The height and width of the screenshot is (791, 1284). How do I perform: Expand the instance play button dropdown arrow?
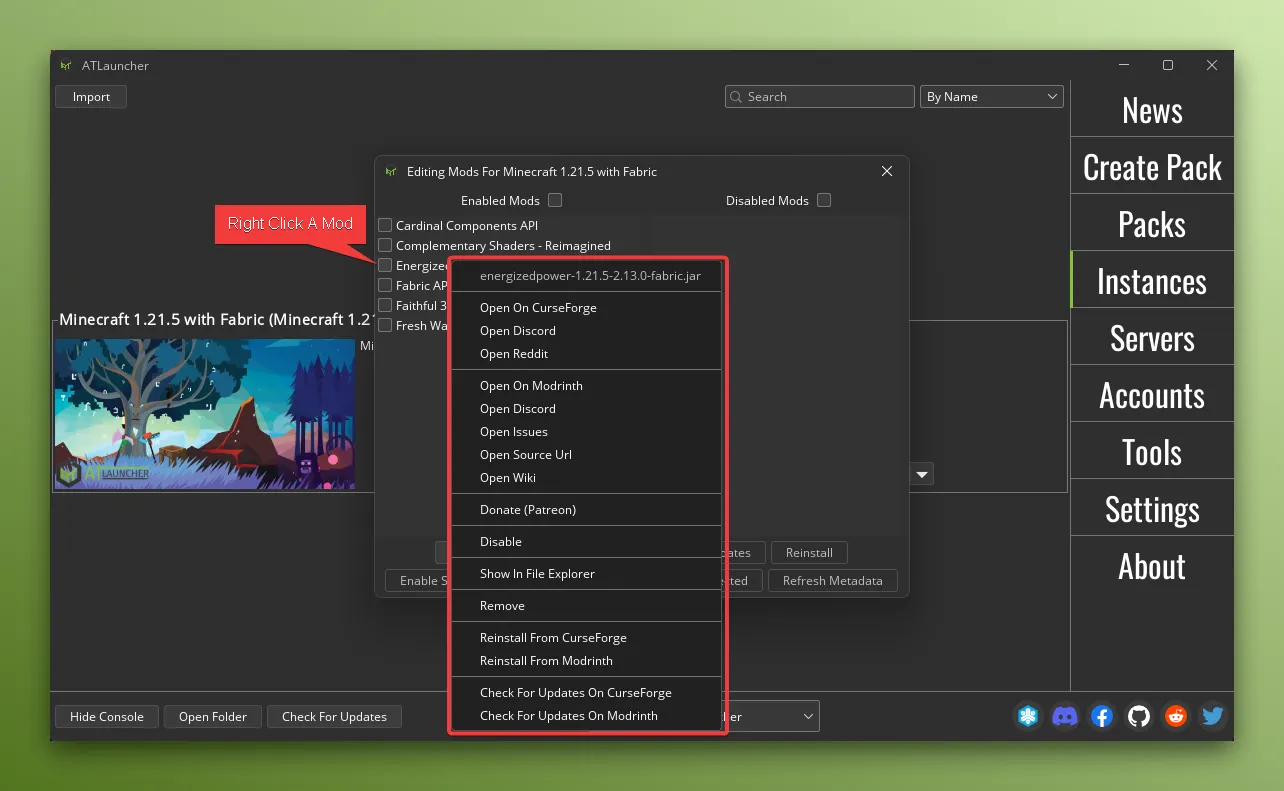point(922,474)
